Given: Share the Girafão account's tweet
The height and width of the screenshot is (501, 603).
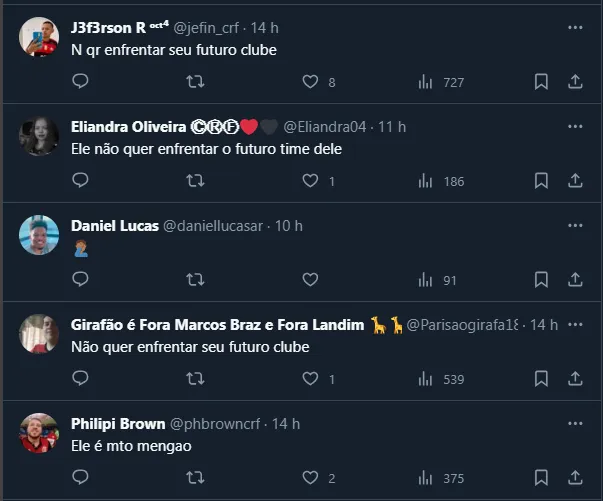Looking at the screenshot, I should tap(575, 379).
